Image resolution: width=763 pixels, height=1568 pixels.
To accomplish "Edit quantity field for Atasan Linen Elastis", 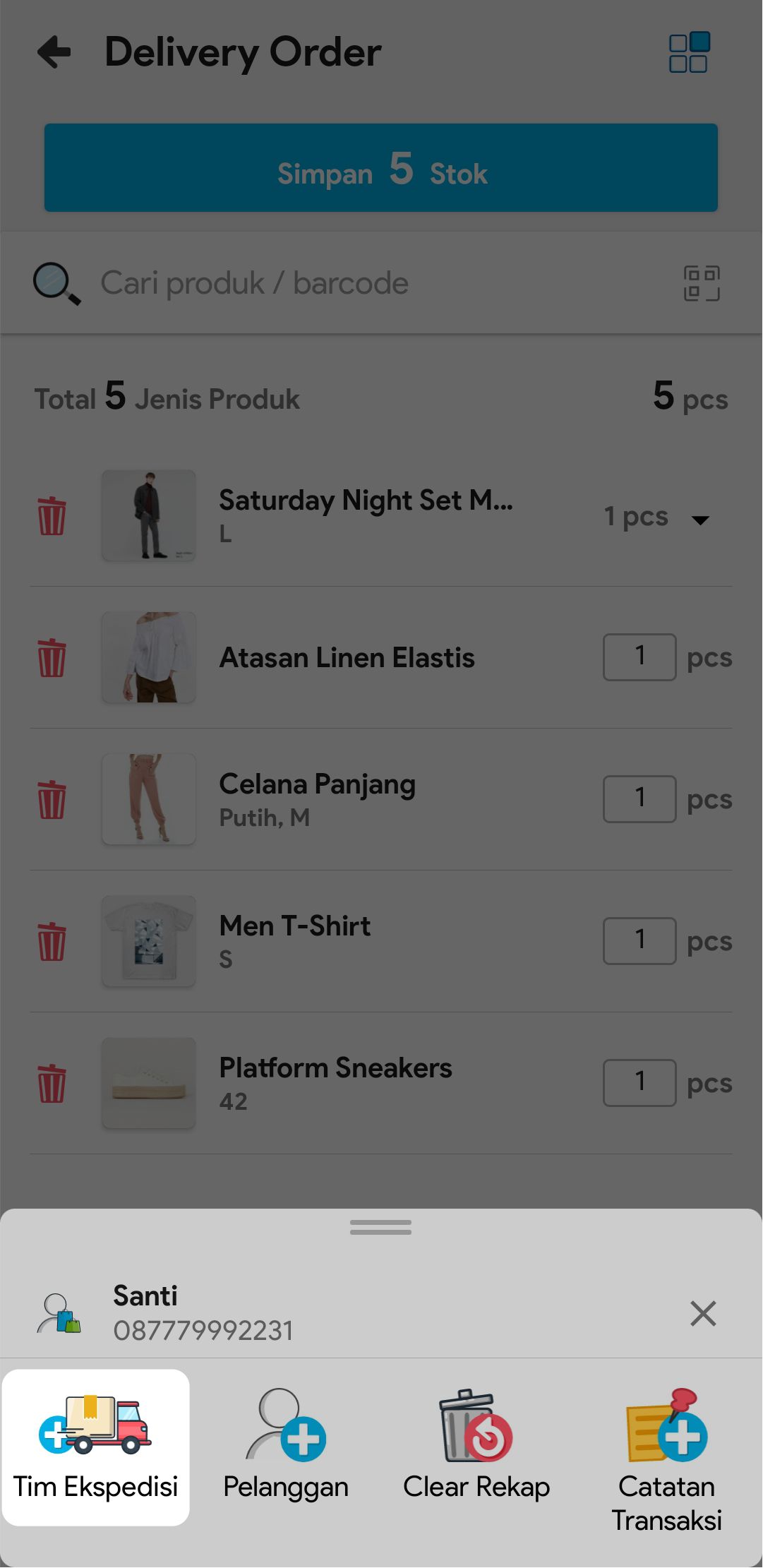I will pyautogui.click(x=639, y=657).
